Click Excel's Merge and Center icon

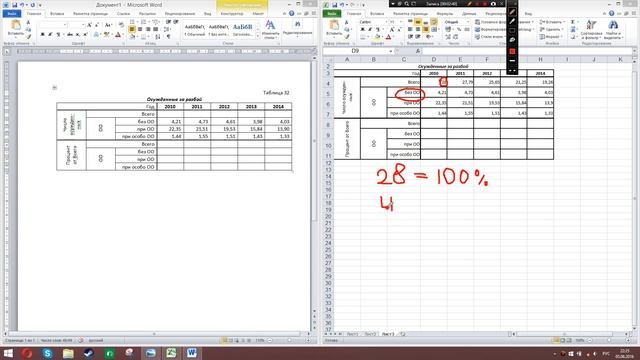coord(434,29)
